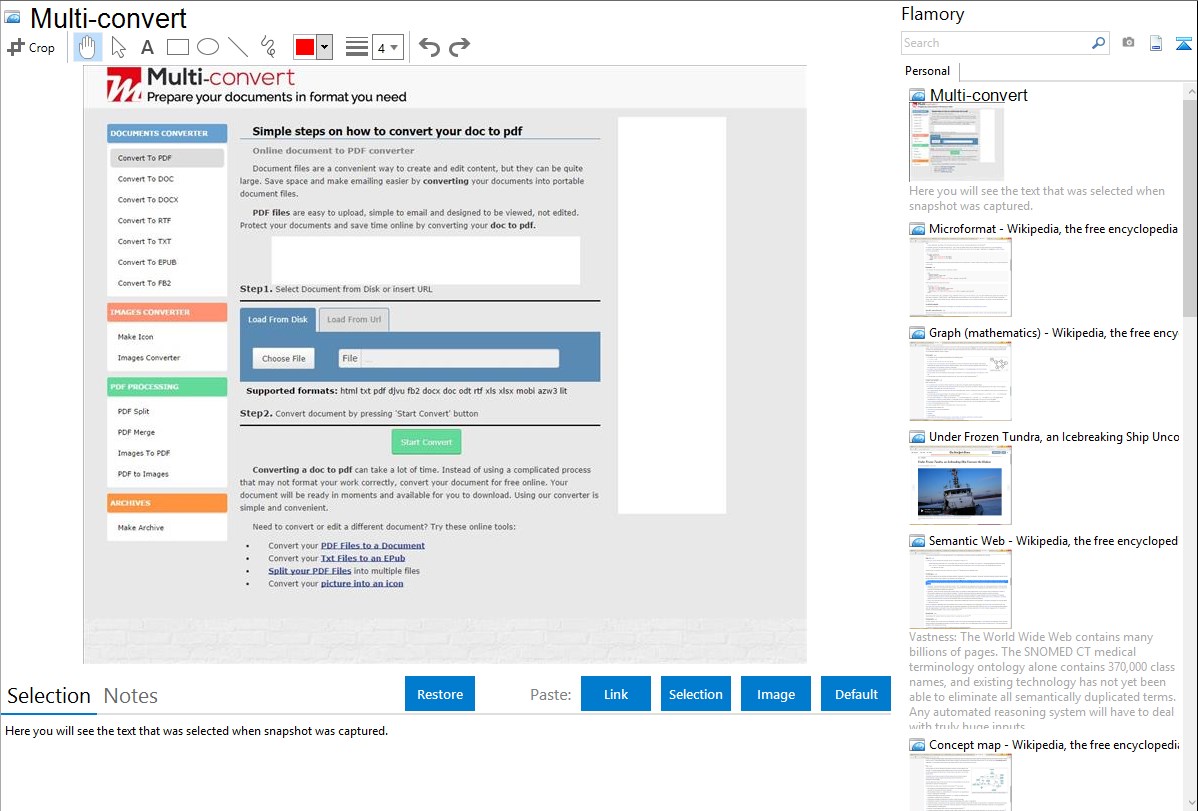Open the PDF Files to a Document link
Viewport: 1198px width, 811px height.
pos(373,546)
